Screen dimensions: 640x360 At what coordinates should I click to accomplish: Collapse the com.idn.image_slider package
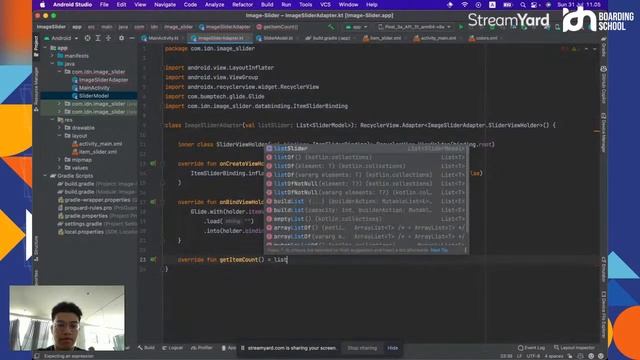click(x=60, y=72)
